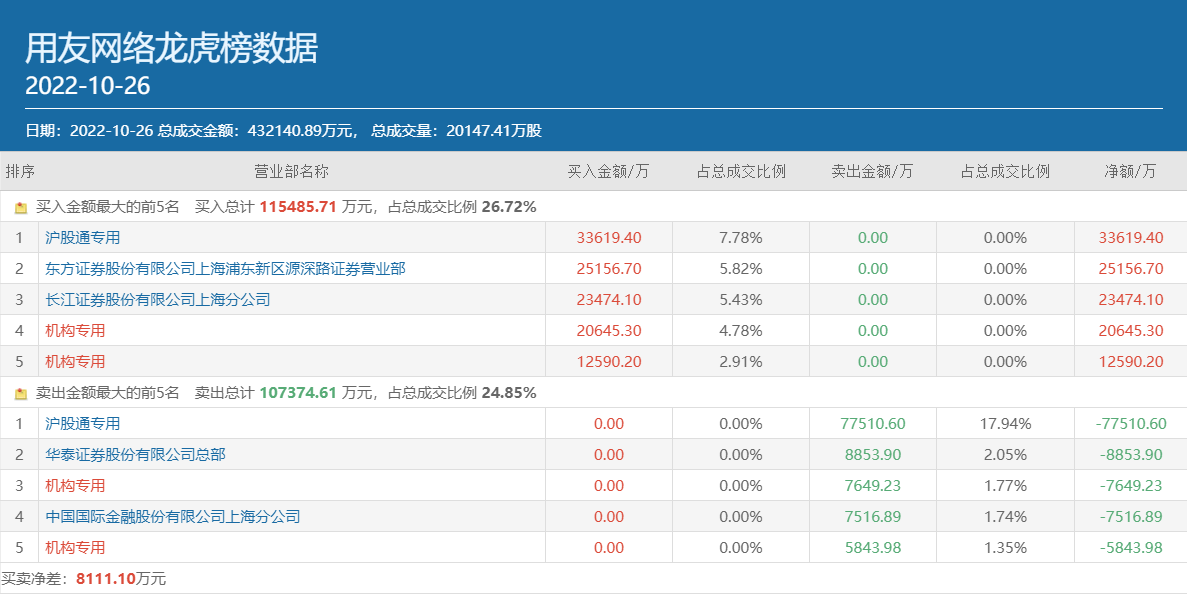Click the 买入金额/万 column header
The height and width of the screenshot is (596, 1187).
tap(608, 171)
